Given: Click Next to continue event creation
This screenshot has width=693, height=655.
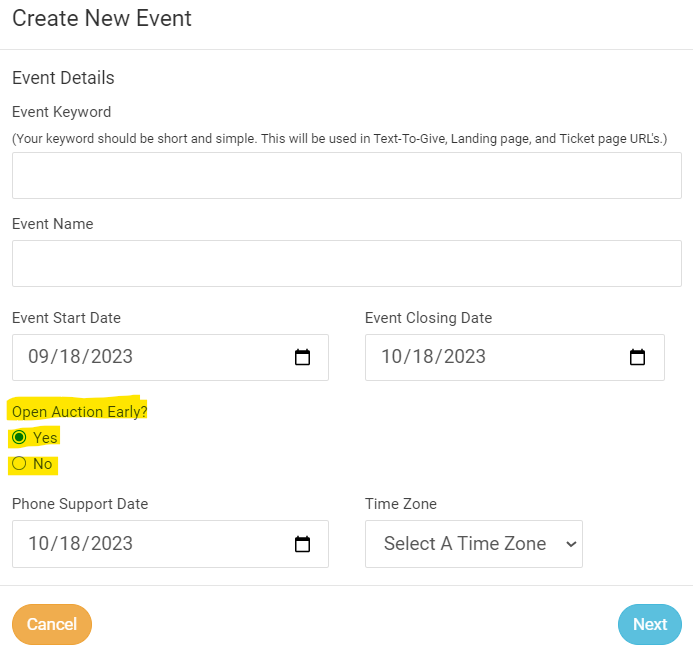Looking at the screenshot, I should click(649, 624).
